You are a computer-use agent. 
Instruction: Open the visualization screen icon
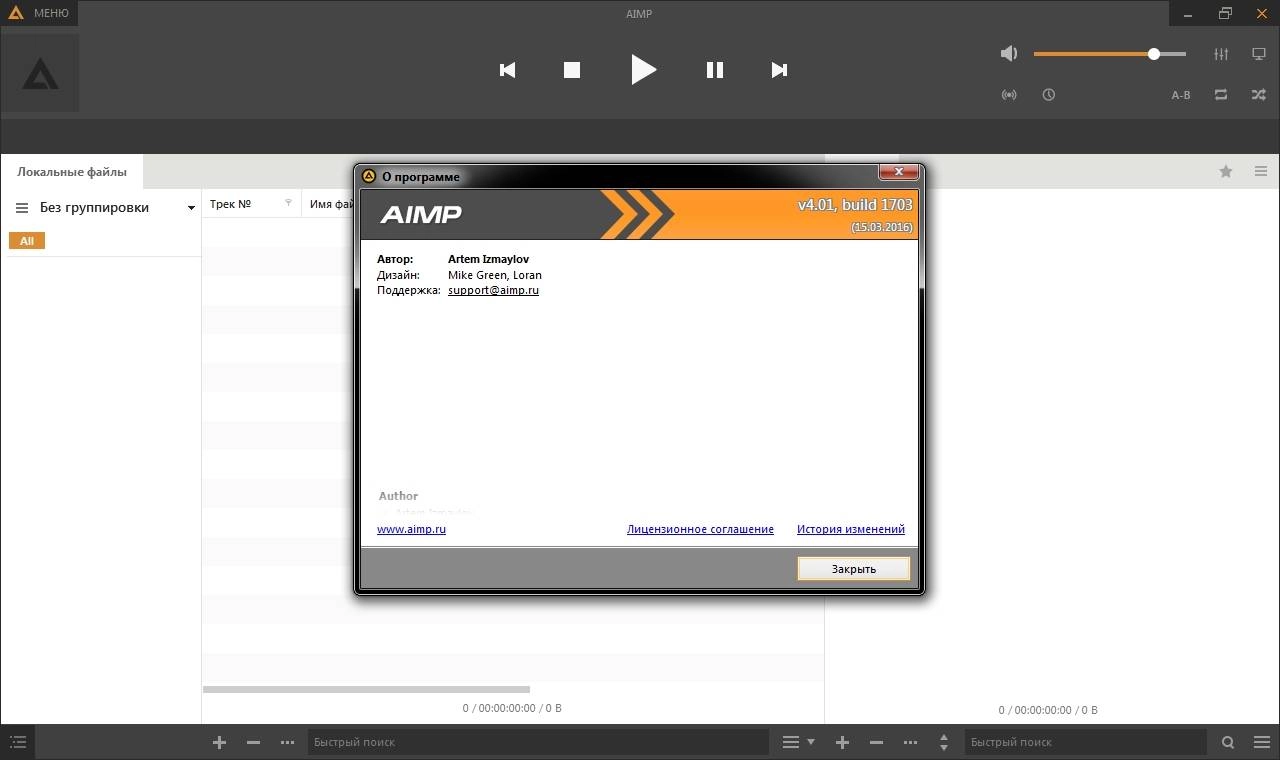[x=1259, y=54]
